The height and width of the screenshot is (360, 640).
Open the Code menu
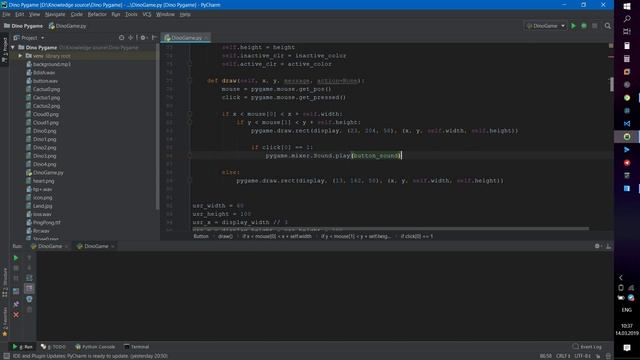point(76,14)
